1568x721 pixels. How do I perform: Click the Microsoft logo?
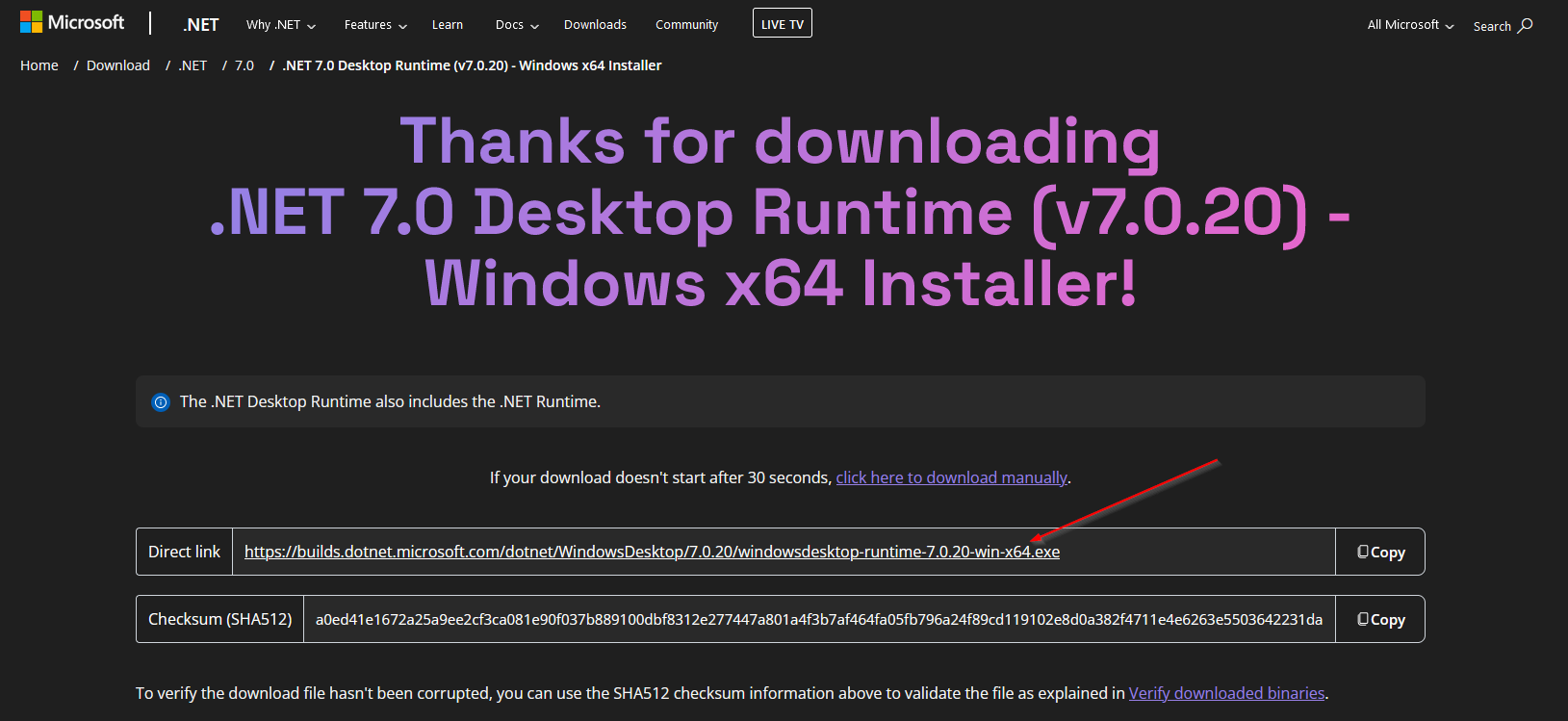72,22
